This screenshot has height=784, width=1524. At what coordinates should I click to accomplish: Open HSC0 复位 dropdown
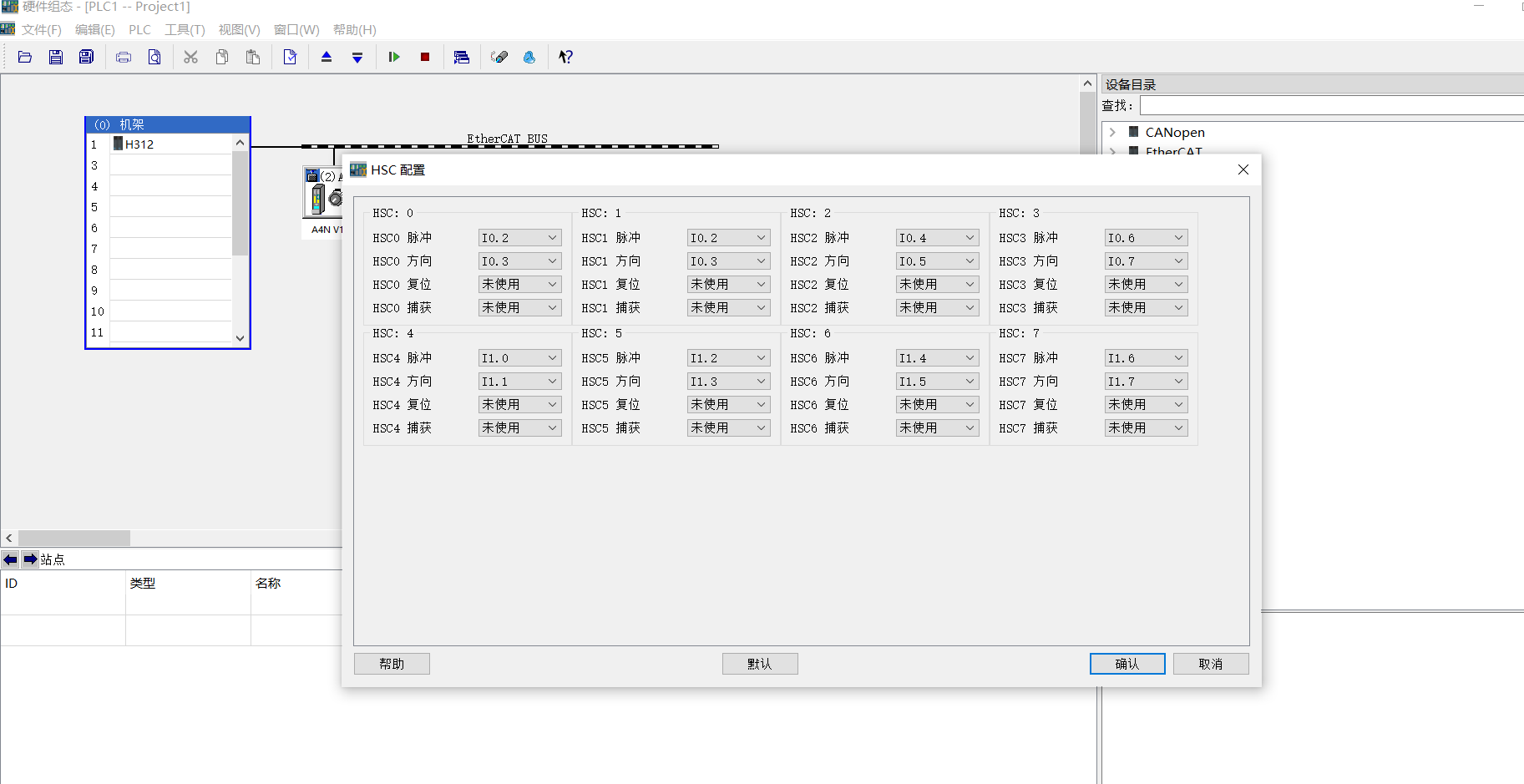519,285
